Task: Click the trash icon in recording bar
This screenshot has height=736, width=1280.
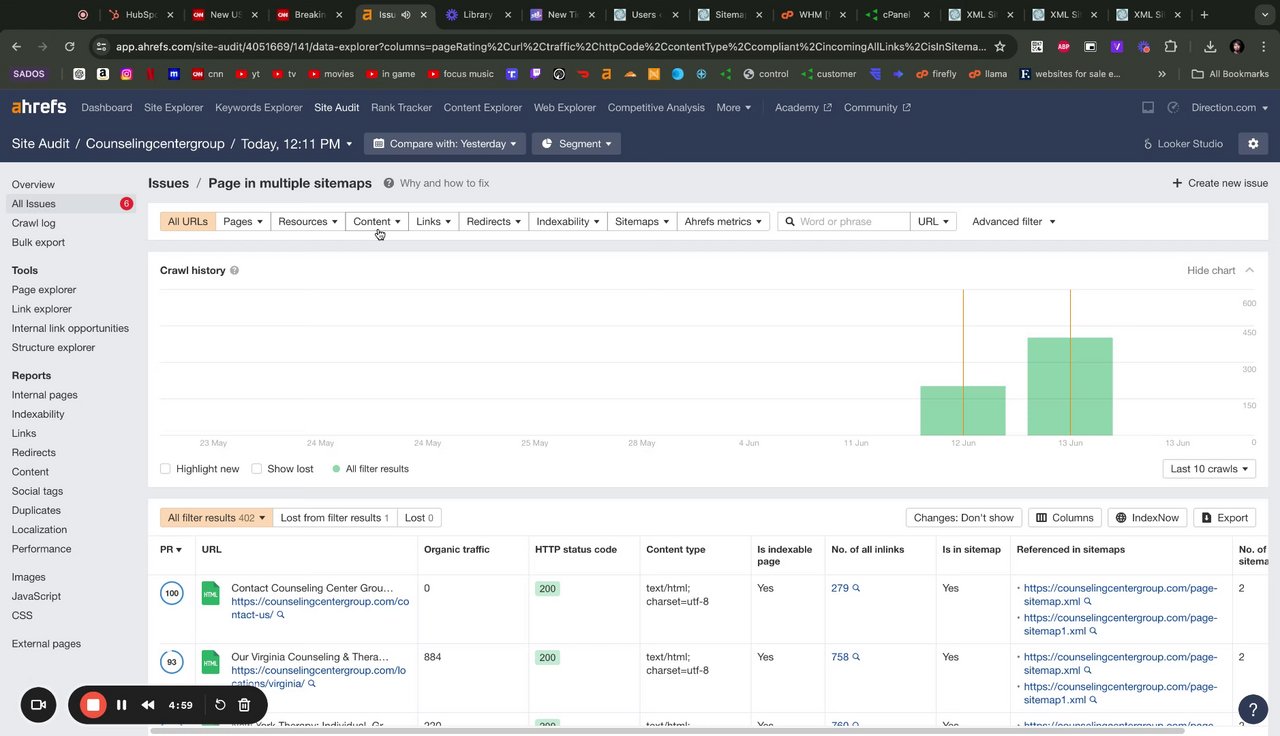Action: click(244, 705)
